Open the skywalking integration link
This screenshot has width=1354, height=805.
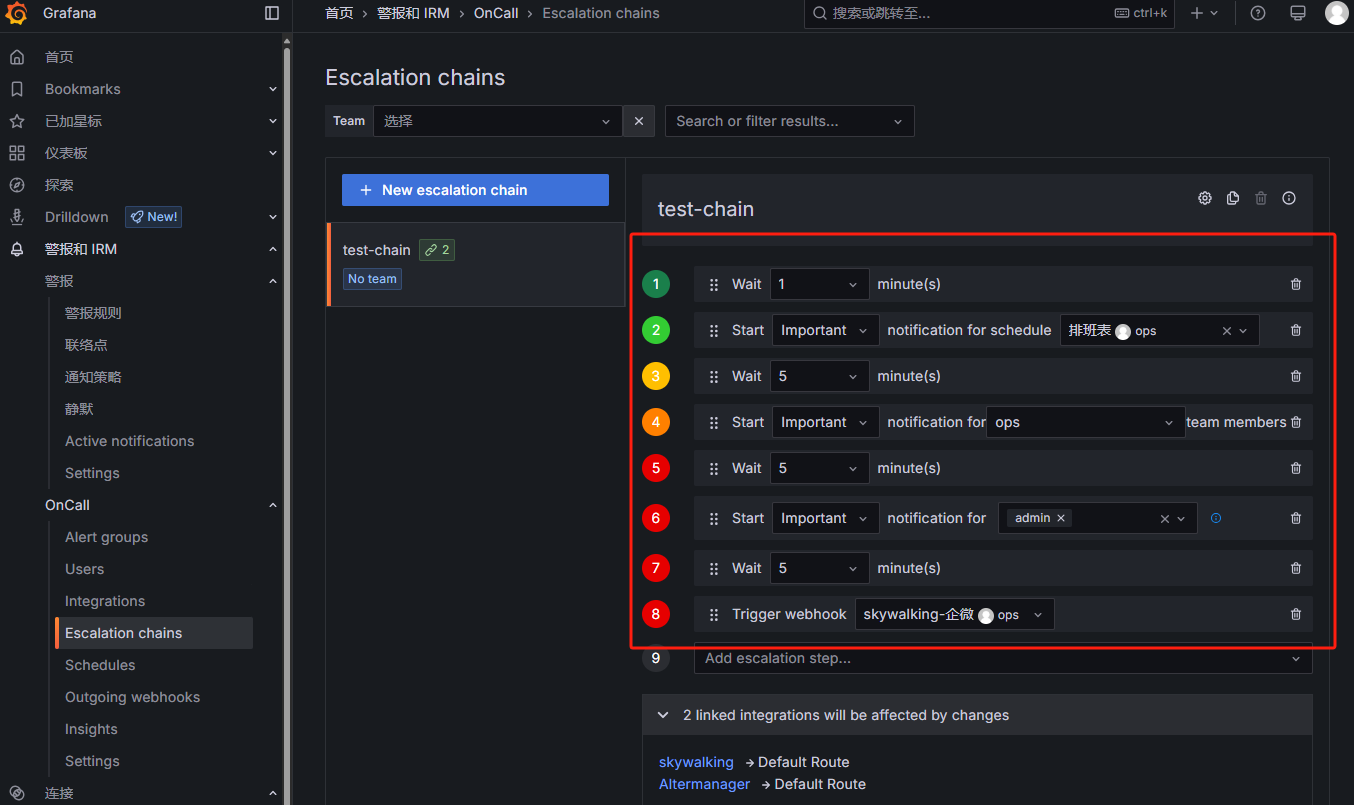[696, 762]
